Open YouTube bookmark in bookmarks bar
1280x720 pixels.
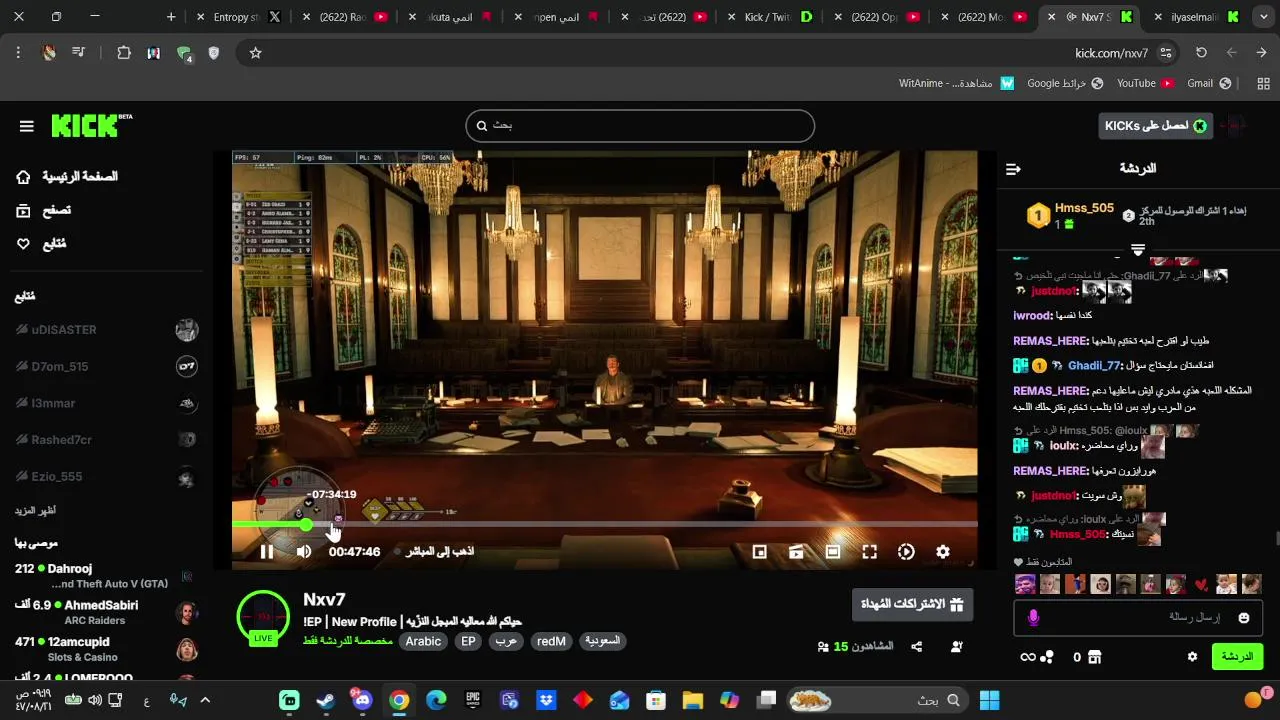tap(1145, 83)
